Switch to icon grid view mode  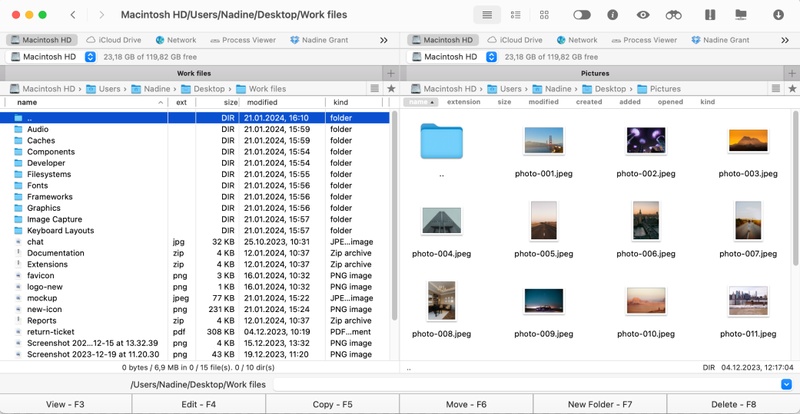544,15
